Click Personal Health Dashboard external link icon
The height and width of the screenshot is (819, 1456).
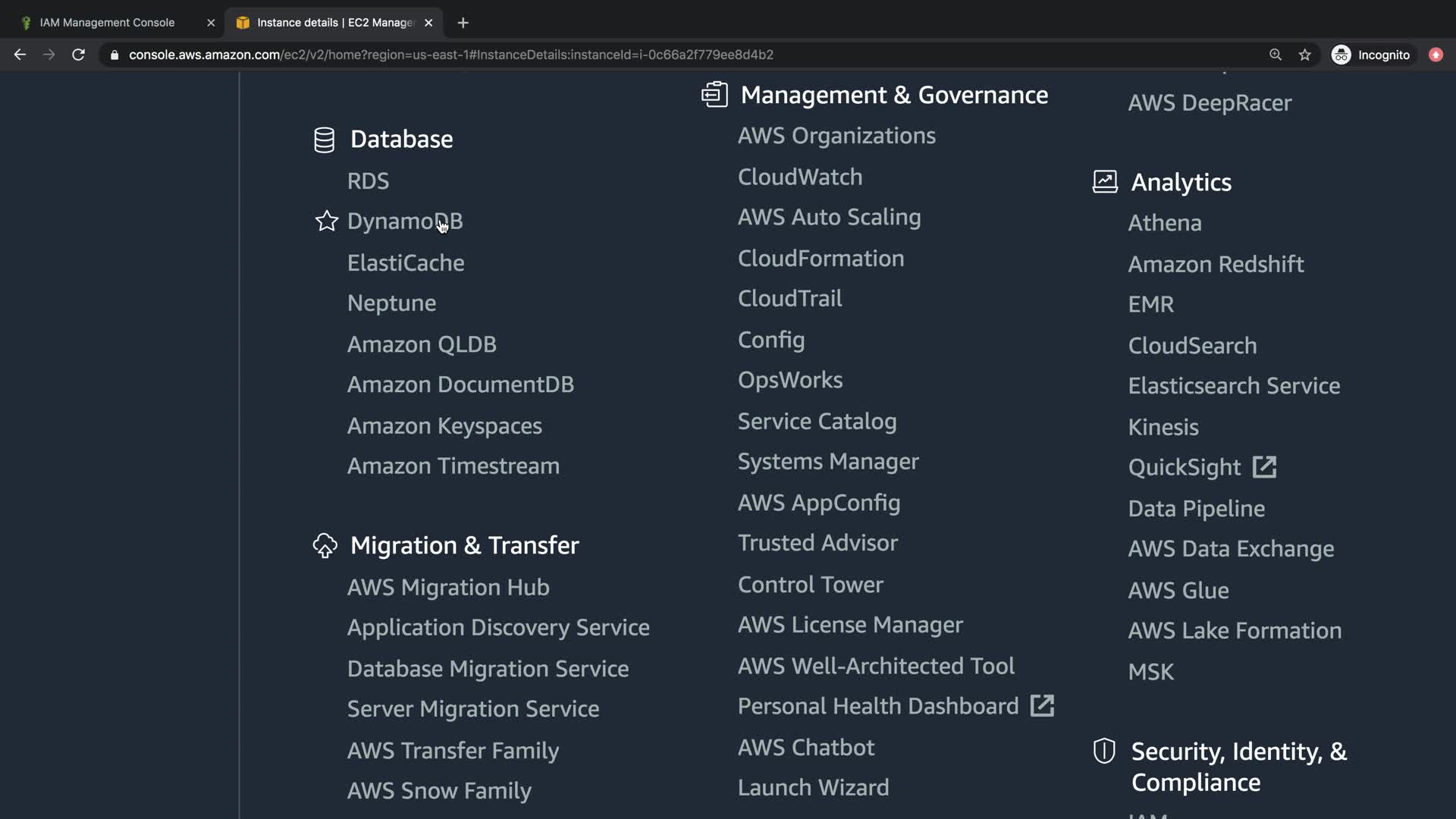(x=1042, y=706)
